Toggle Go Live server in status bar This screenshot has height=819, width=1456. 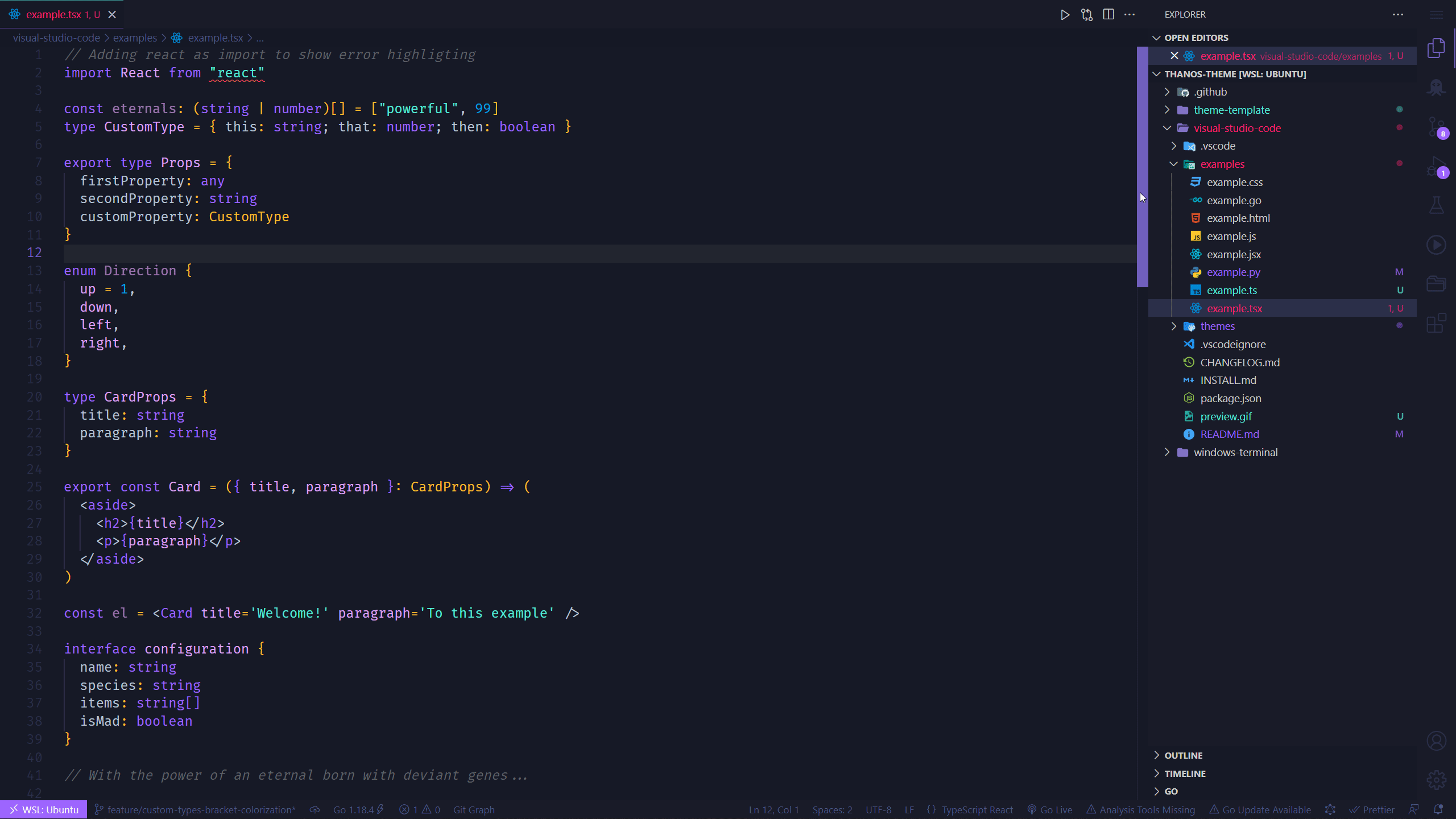point(1050,809)
